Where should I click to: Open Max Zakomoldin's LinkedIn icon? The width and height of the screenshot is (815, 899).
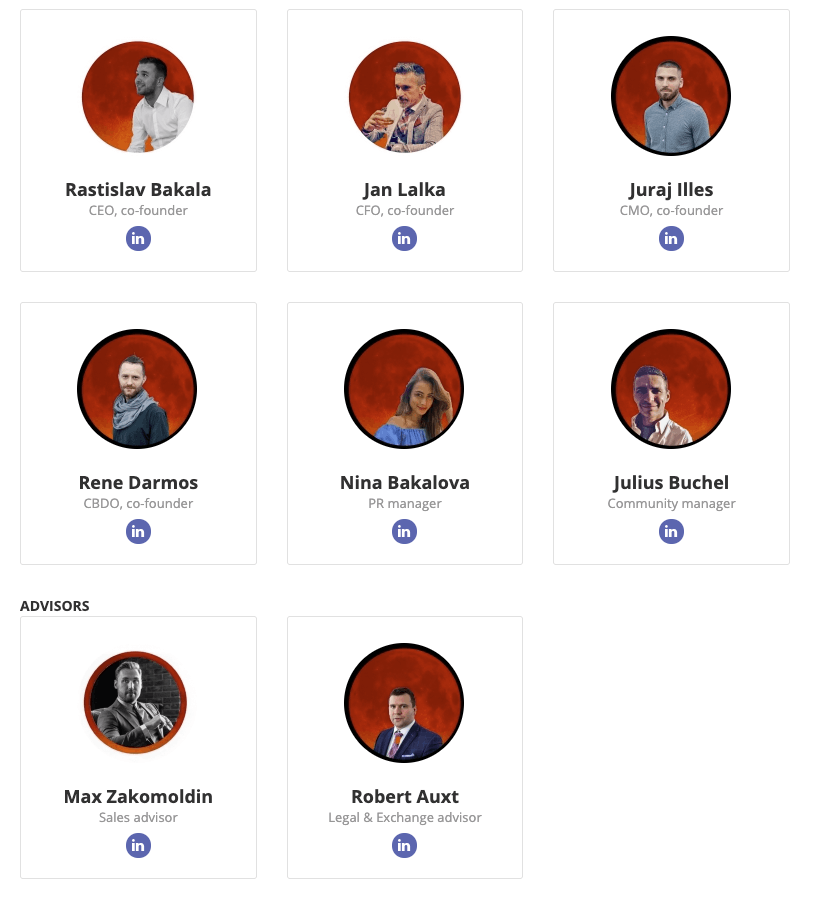(x=138, y=846)
